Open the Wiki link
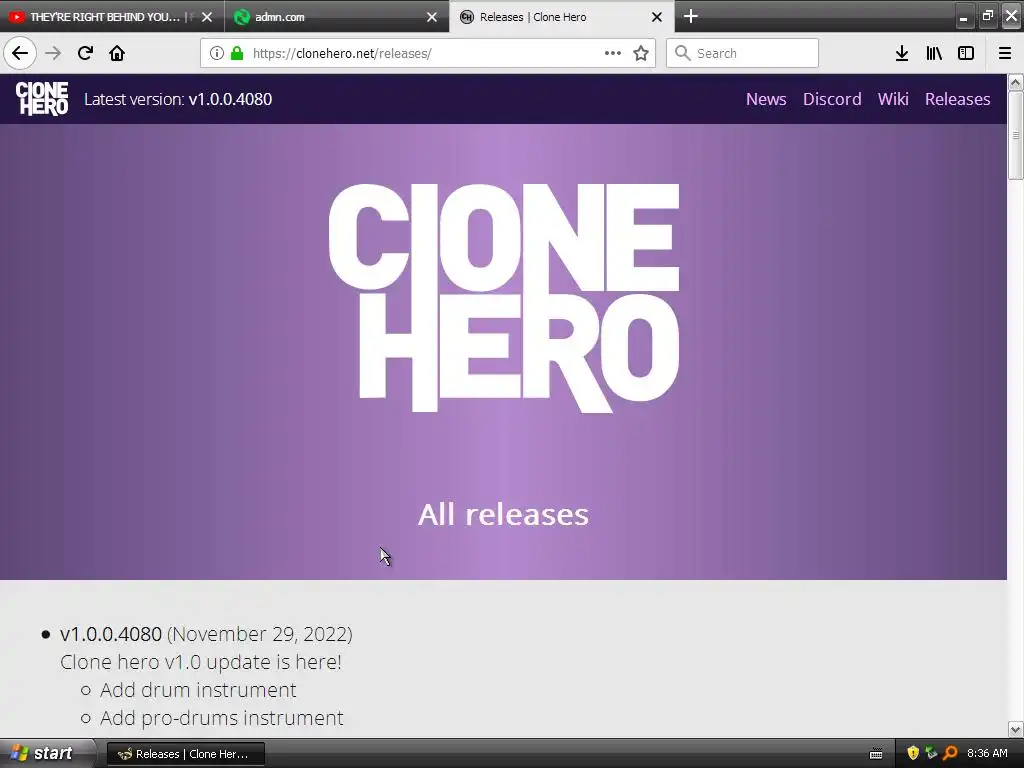Viewport: 1024px width, 768px height. click(x=893, y=99)
